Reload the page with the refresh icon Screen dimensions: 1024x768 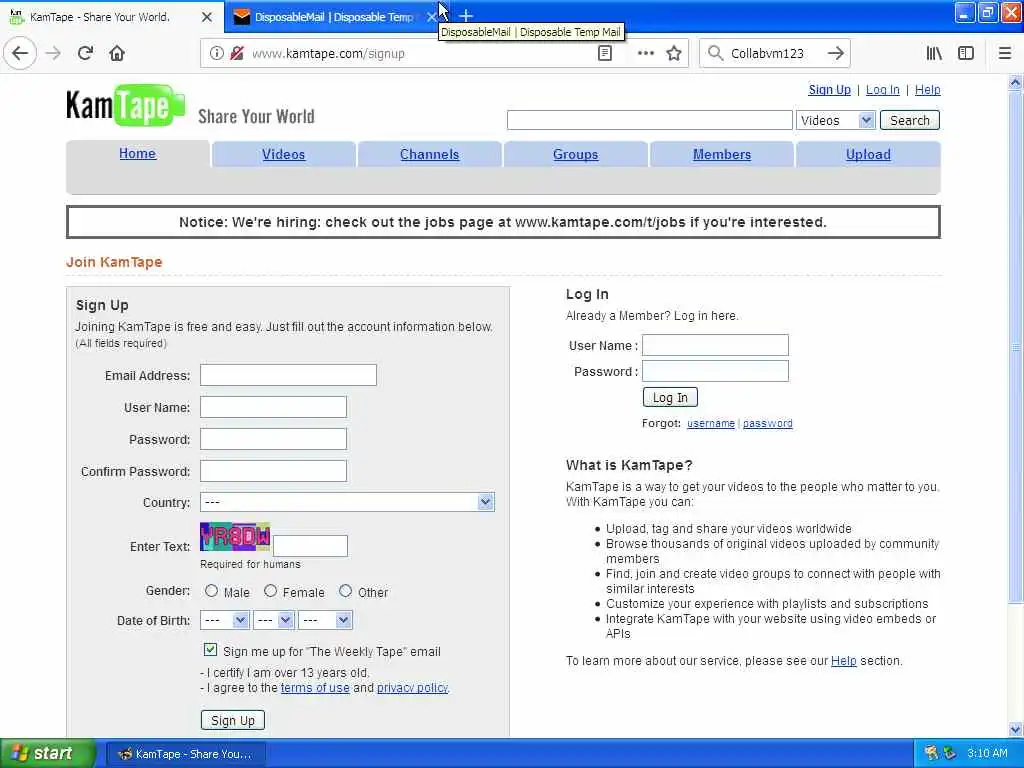tap(85, 53)
